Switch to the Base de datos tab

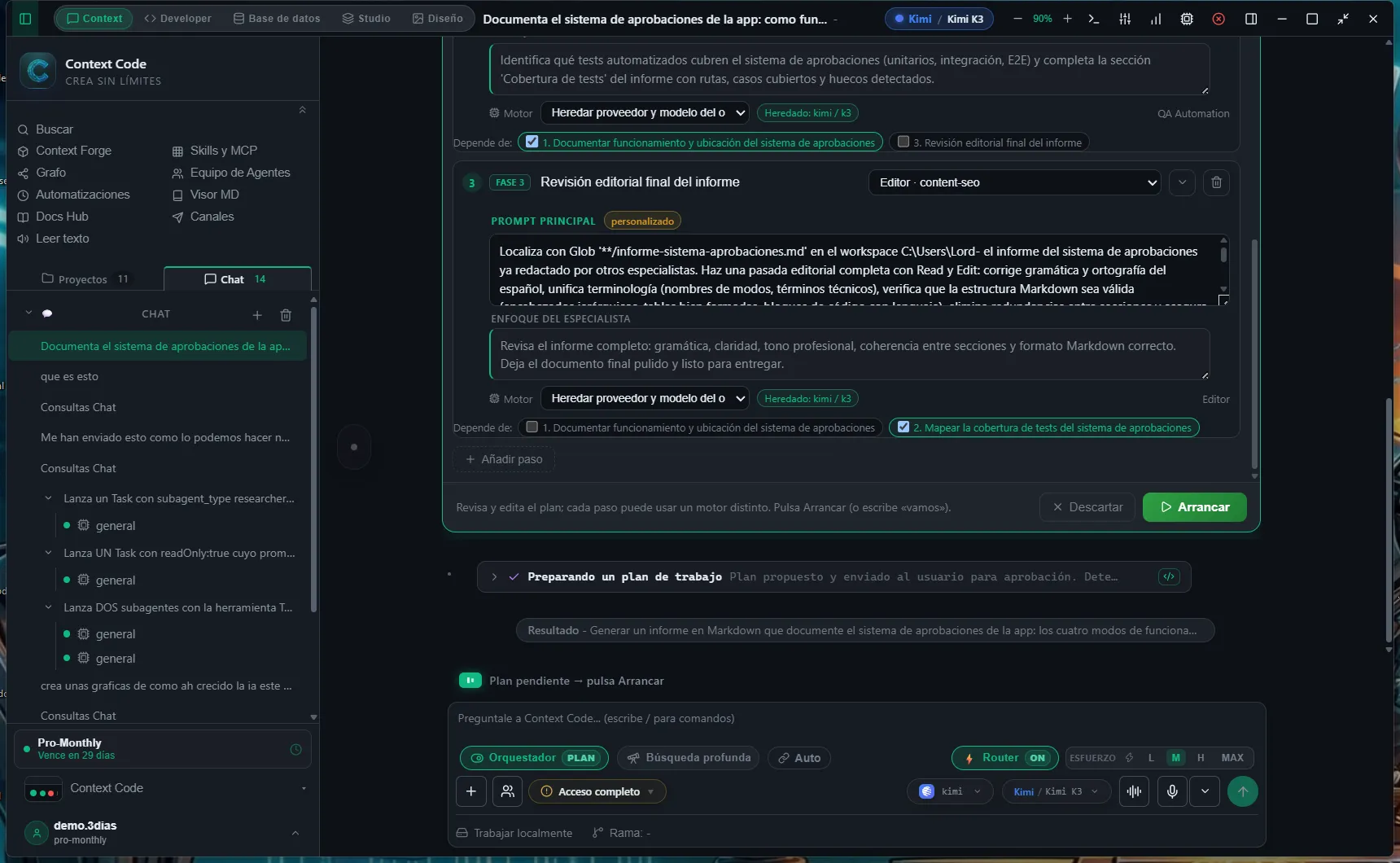coord(277,18)
